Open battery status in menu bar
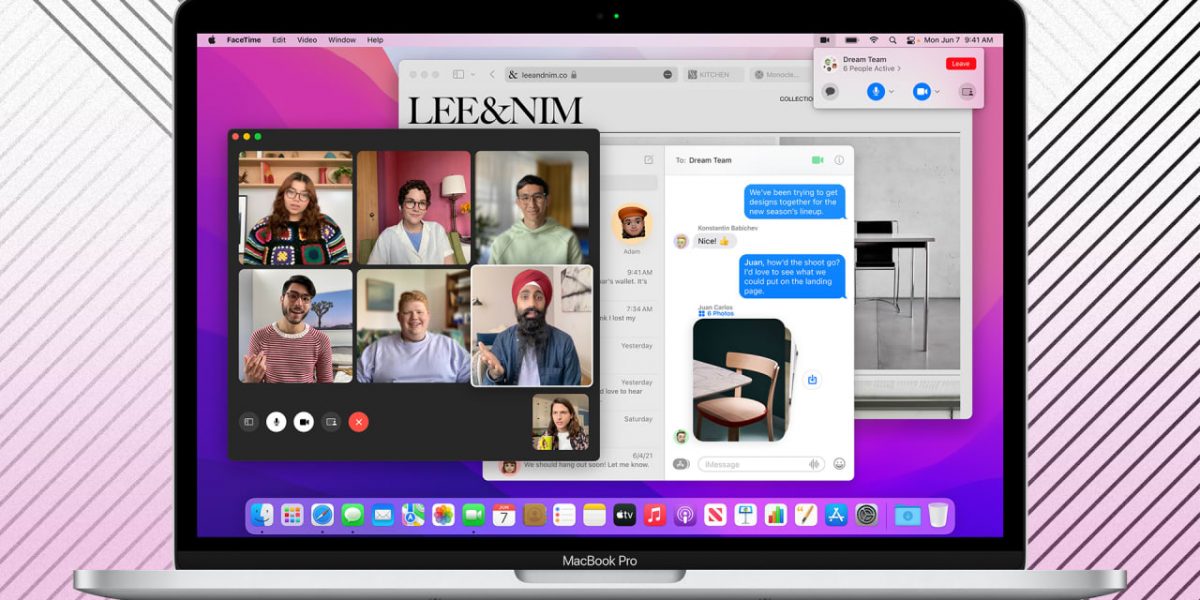The image size is (1200, 600). 852,40
